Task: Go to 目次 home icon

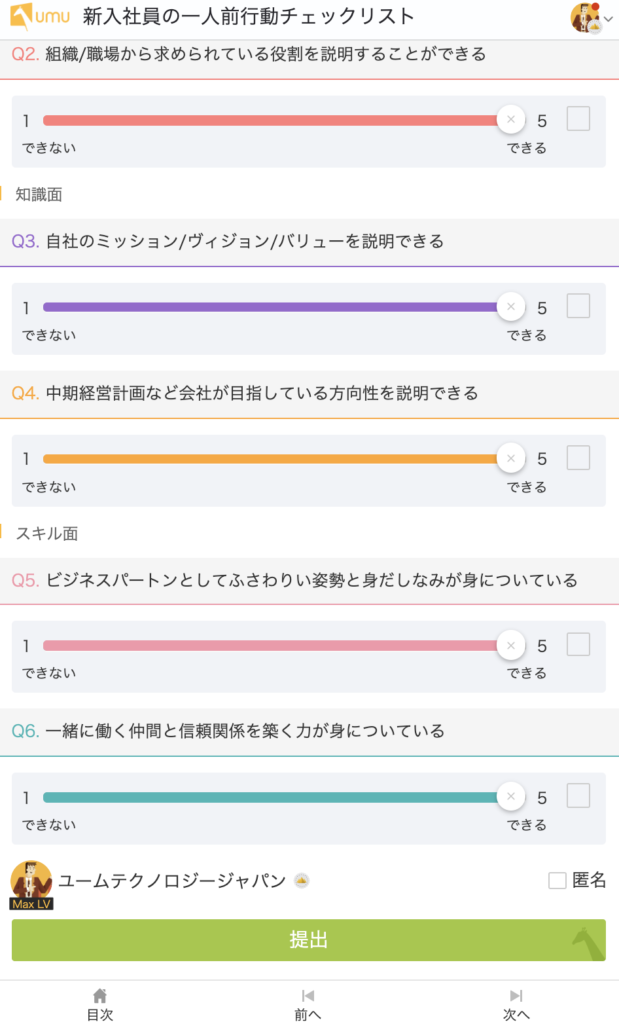Action: click(99, 996)
